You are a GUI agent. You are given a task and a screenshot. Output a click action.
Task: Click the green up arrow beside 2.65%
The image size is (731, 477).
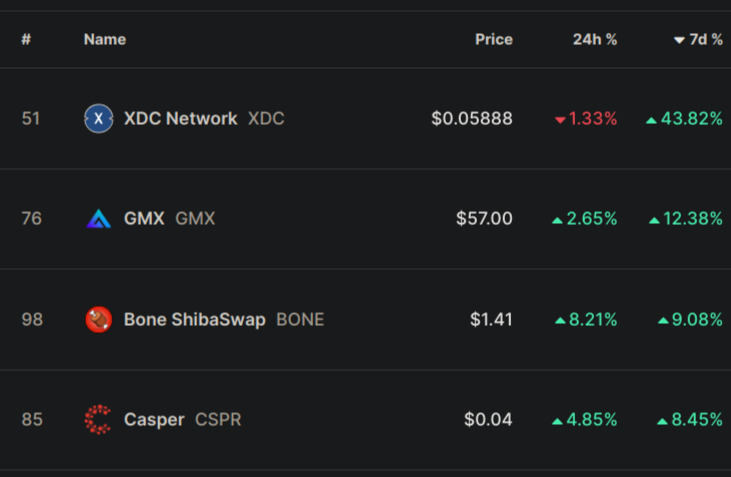pyautogui.click(x=557, y=221)
